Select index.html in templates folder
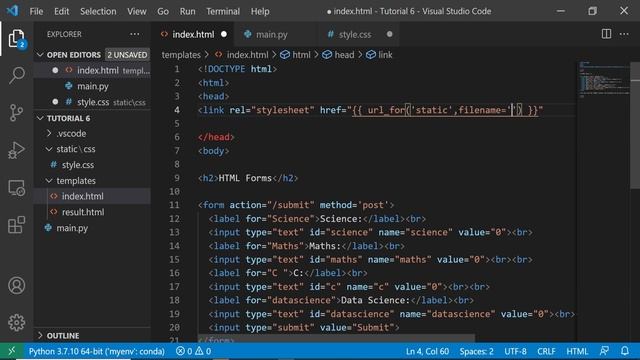Viewport: 640px width, 360px height. coord(82,196)
